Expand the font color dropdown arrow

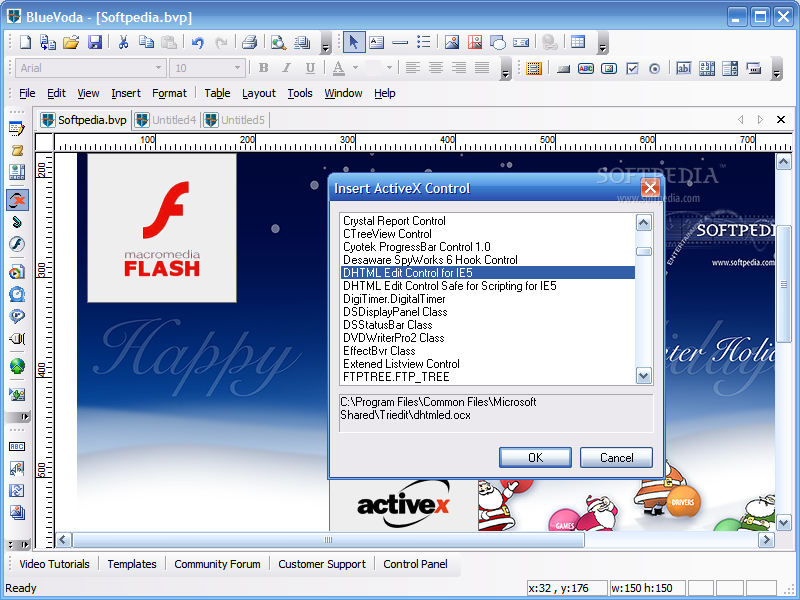tap(356, 68)
